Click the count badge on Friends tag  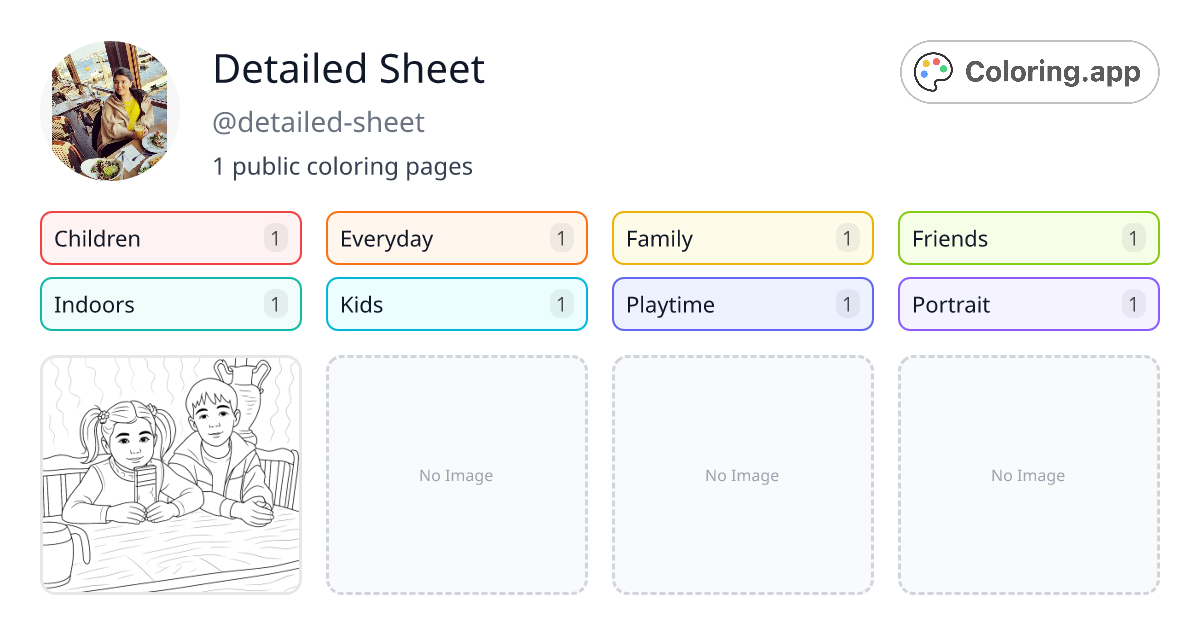coord(1133,238)
